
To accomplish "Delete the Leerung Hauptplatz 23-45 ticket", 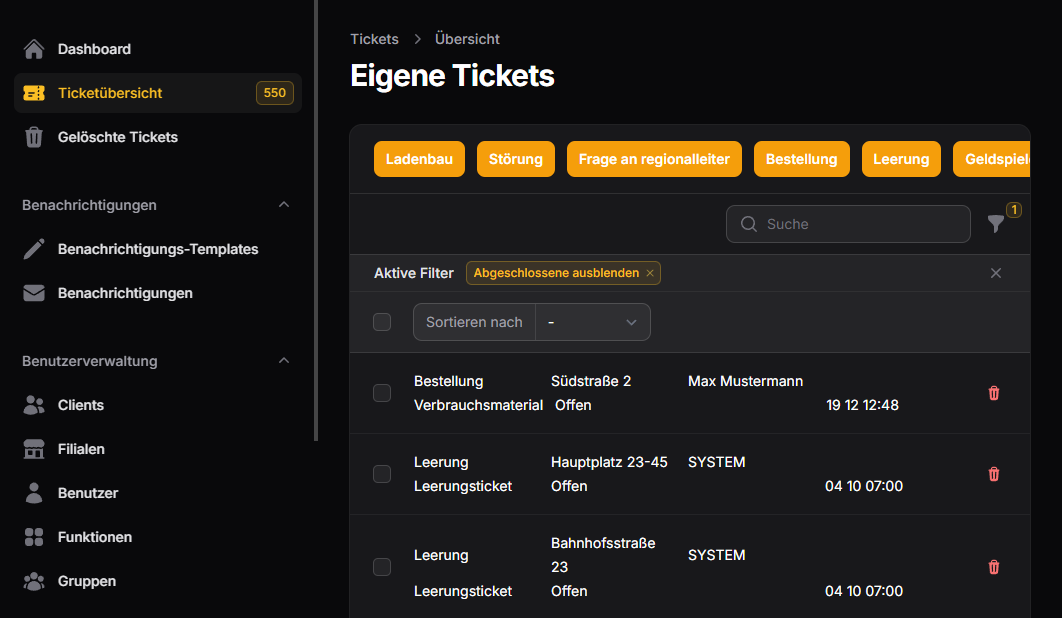I will coord(994,474).
